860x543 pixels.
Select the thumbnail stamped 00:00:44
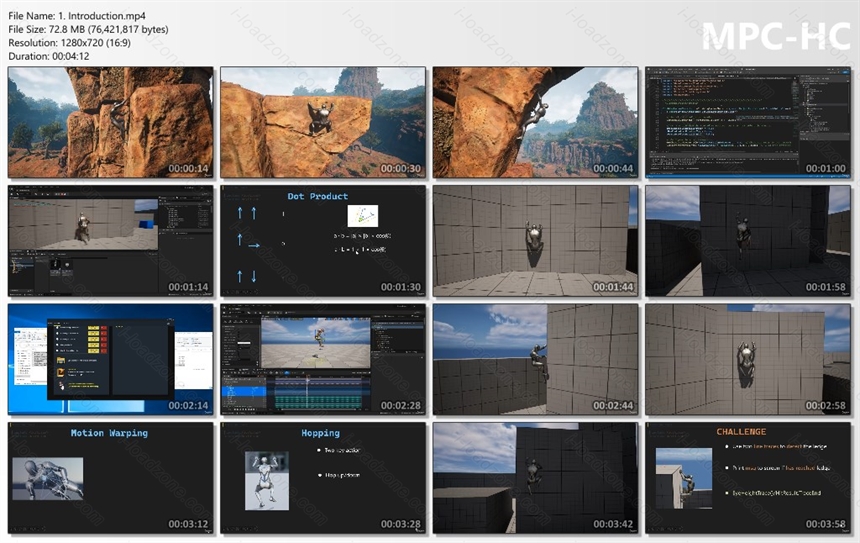point(536,122)
